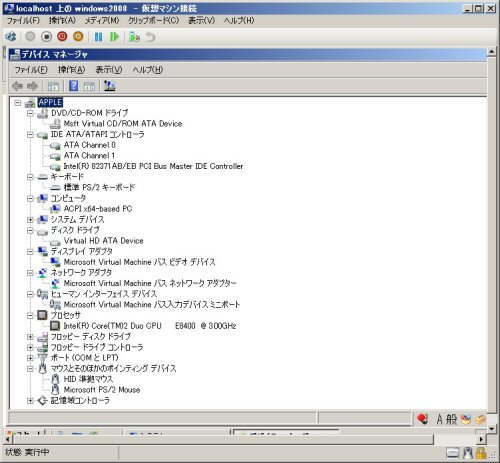Select ACPI x64-based PC
This screenshot has height=463, width=500.
(98, 209)
